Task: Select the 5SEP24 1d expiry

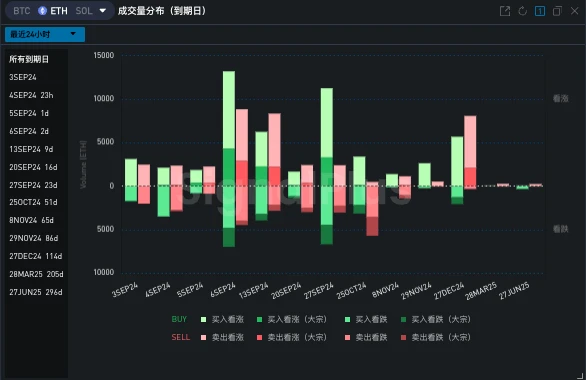Action: [29, 113]
